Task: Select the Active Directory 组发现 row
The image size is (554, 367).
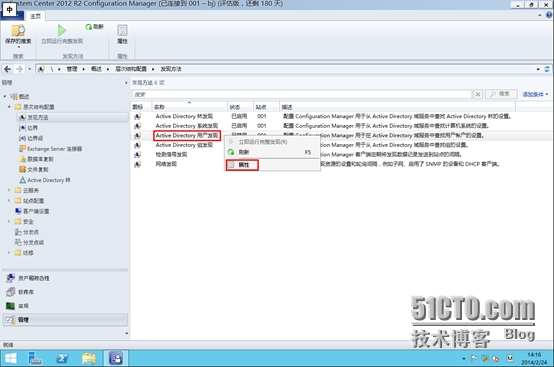Action: coord(341,145)
